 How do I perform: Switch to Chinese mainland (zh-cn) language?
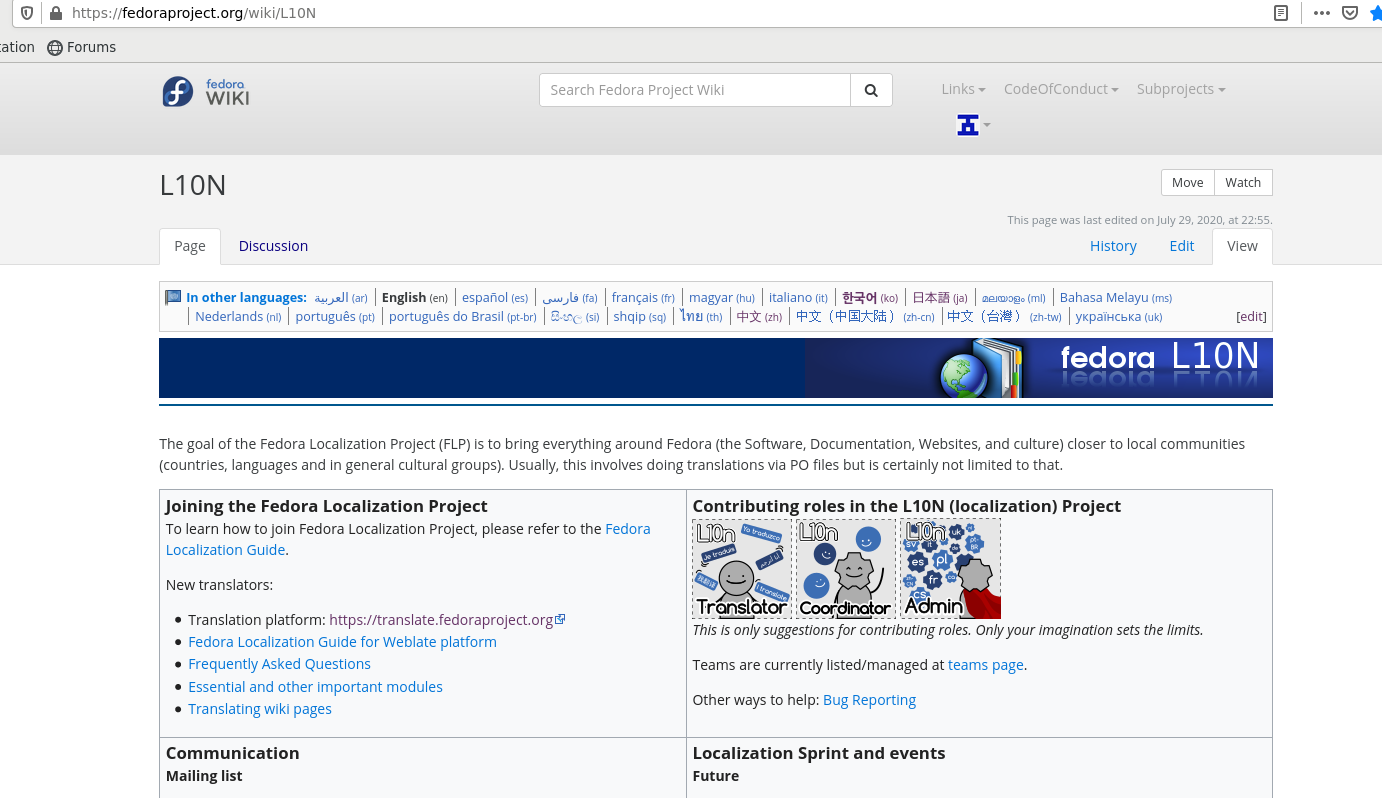coord(865,317)
